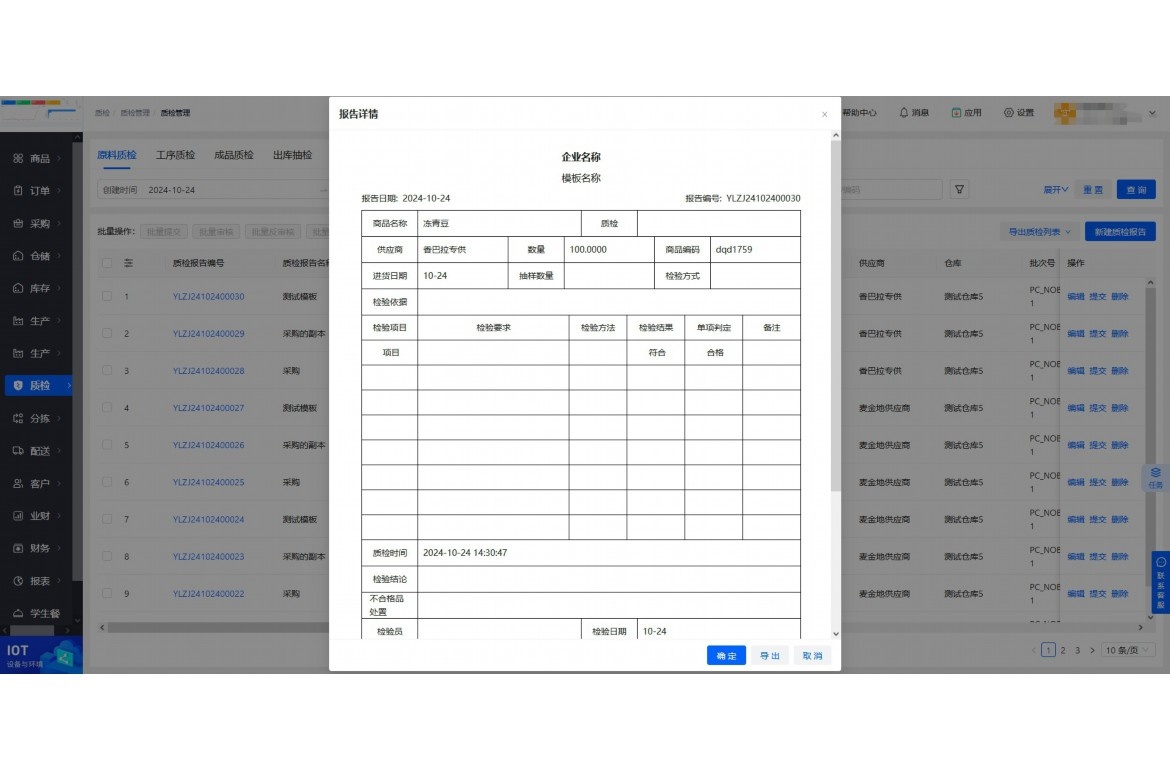Check the row 7 checkbox

pyautogui.click(x=107, y=519)
